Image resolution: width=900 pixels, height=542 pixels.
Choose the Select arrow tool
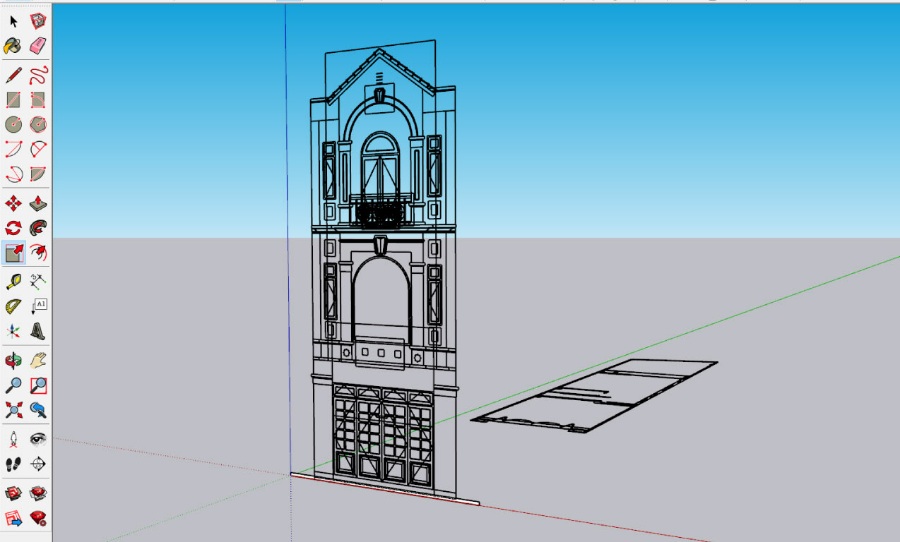pos(13,22)
